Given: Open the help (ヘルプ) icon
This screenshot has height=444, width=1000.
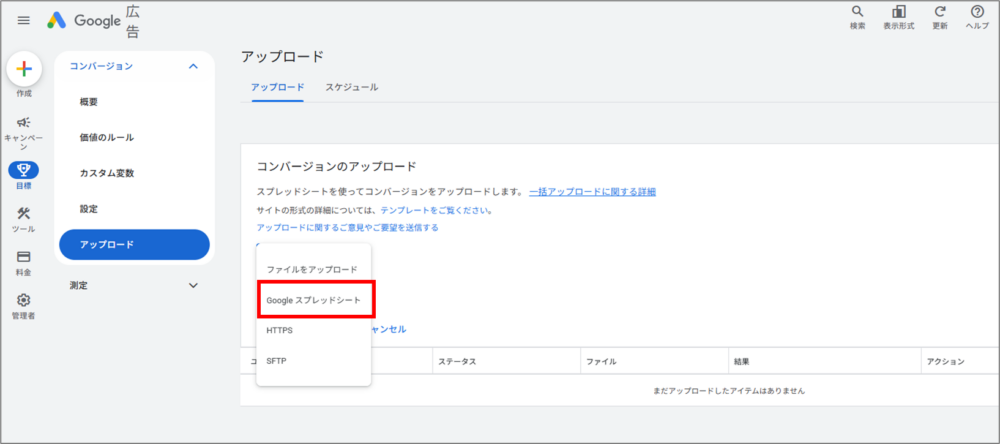Looking at the screenshot, I should (977, 13).
